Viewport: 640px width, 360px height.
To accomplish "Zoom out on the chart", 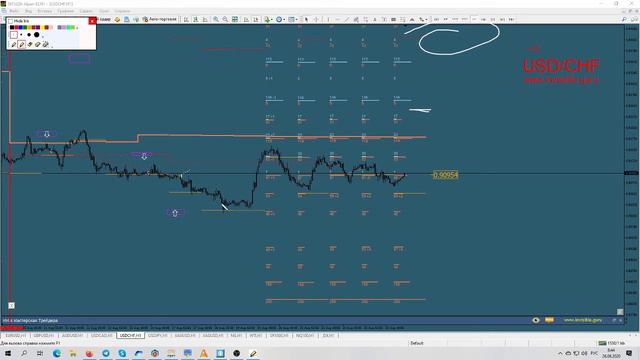I will point(225,19).
